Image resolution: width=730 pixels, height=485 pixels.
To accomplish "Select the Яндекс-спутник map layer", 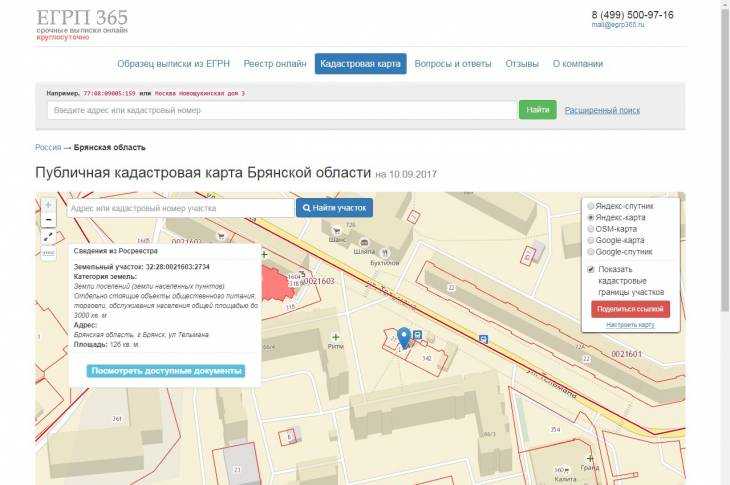I will pyautogui.click(x=591, y=205).
